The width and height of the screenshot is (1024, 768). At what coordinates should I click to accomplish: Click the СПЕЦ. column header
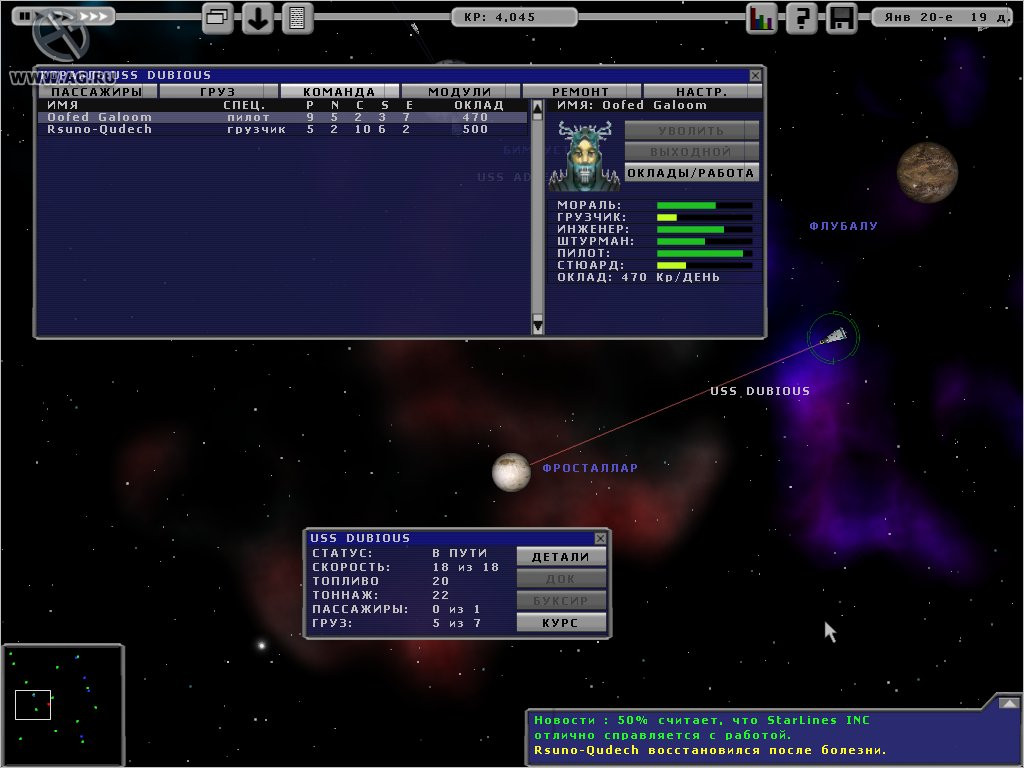[x=244, y=105]
